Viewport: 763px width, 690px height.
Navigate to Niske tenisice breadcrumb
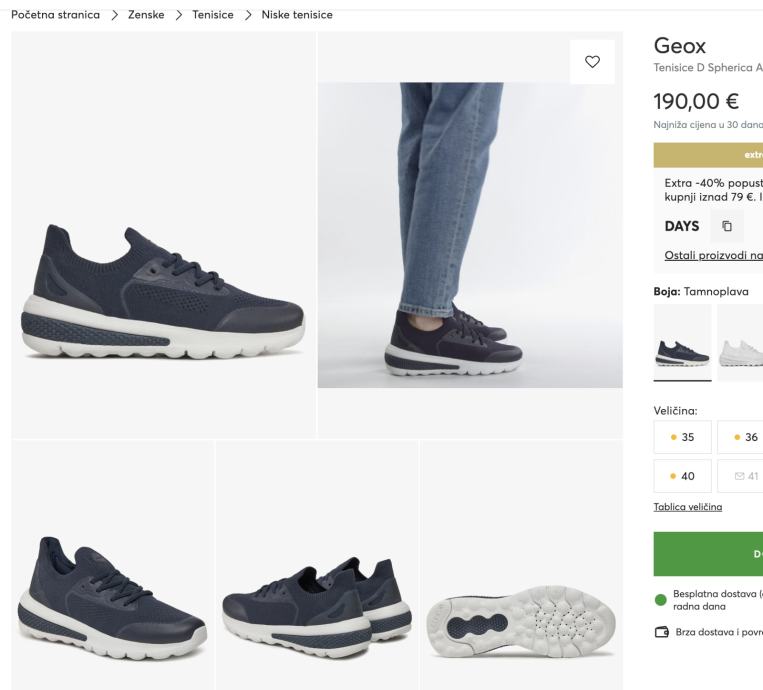click(297, 15)
